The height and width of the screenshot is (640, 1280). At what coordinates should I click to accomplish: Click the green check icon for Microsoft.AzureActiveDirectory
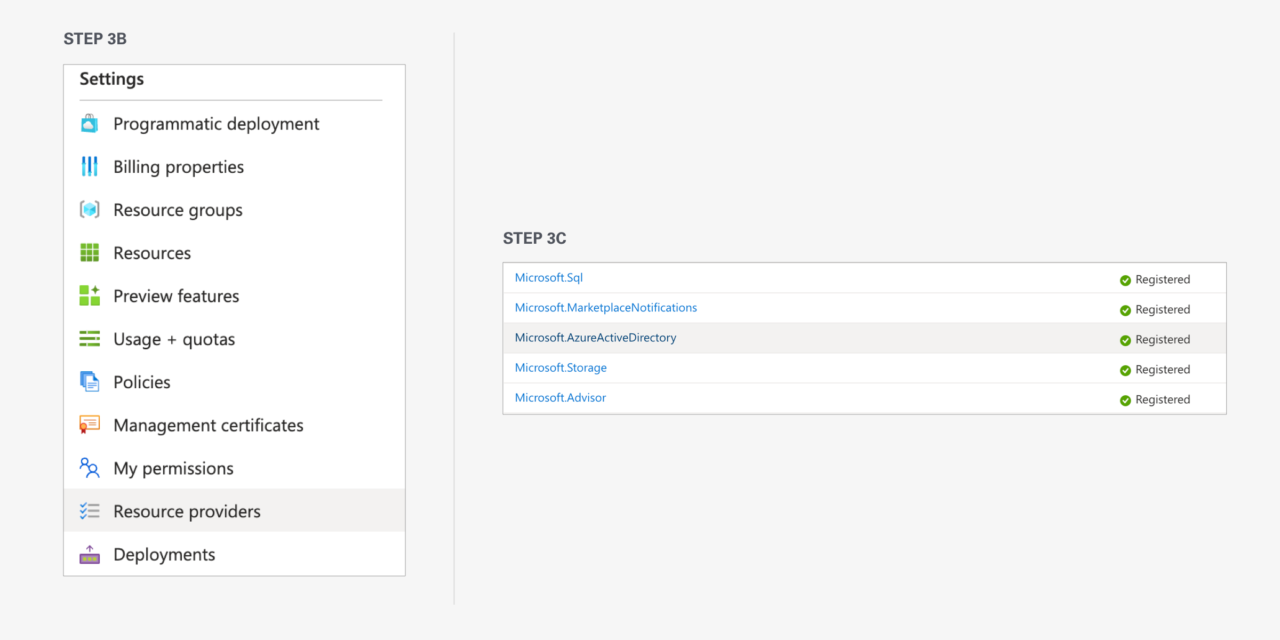tap(1125, 340)
